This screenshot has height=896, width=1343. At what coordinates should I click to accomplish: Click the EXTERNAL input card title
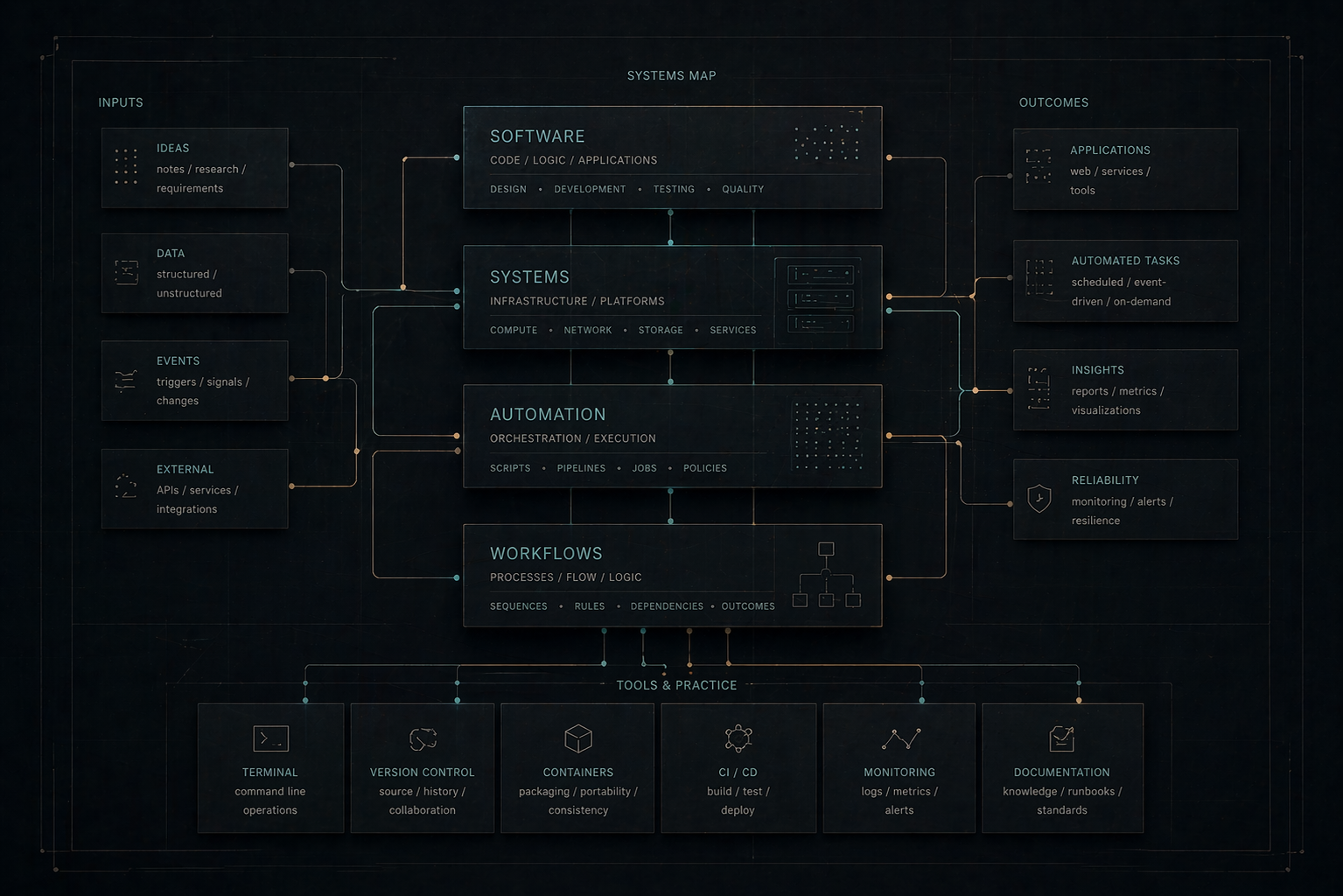click(x=185, y=469)
